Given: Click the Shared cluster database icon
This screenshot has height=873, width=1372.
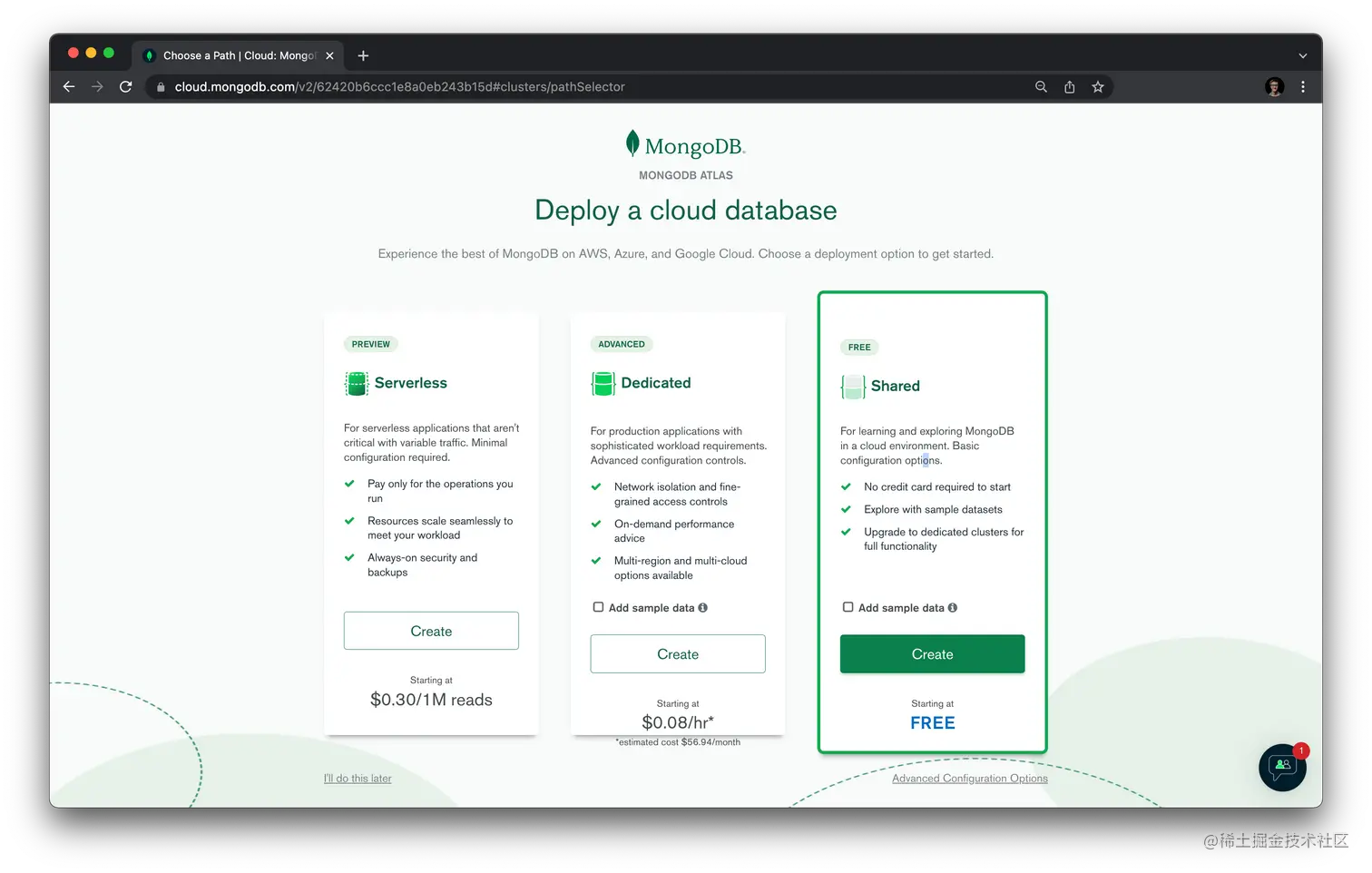Looking at the screenshot, I should coord(852,386).
